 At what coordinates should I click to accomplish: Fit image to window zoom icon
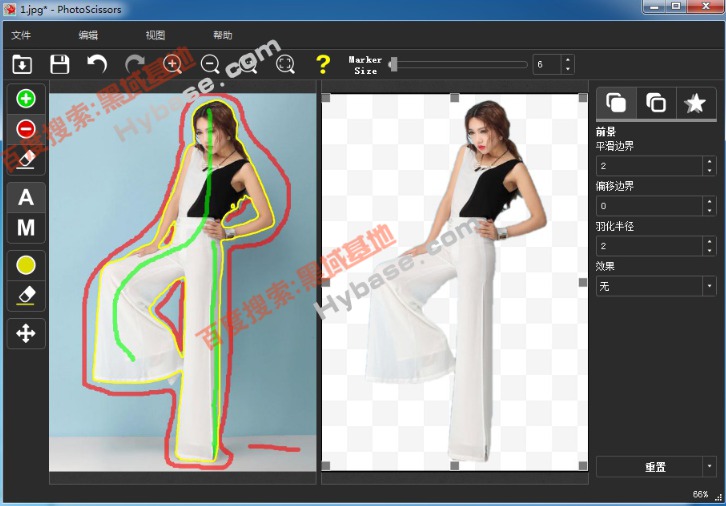(285, 64)
